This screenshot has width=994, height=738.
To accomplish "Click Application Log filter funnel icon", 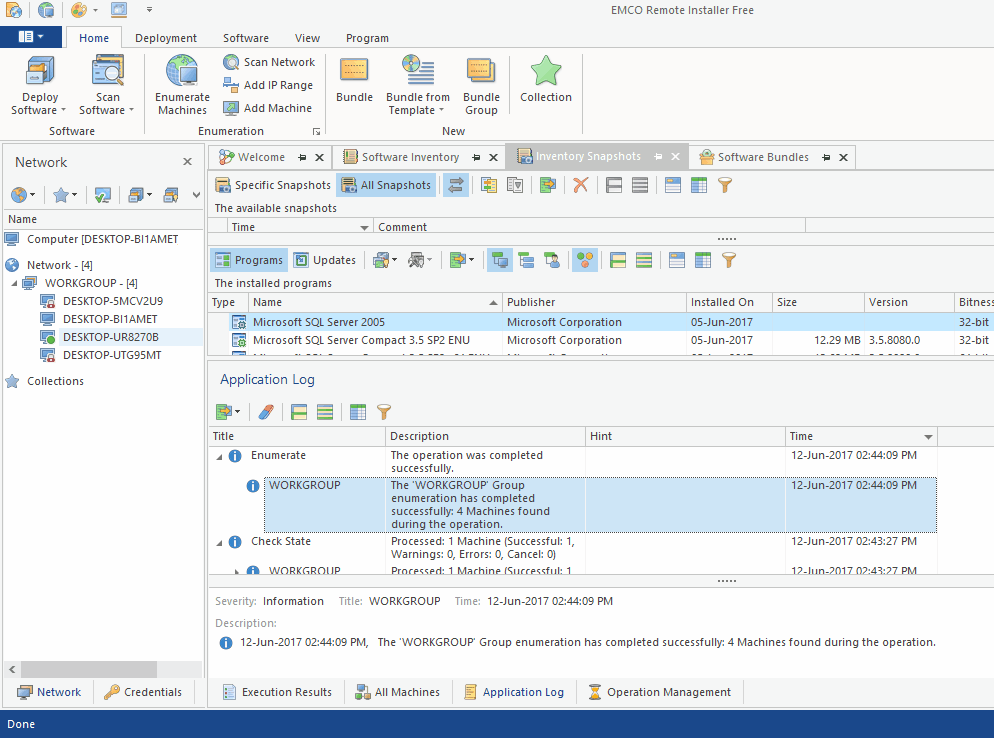I will pyautogui.click(x=384, y=412).
